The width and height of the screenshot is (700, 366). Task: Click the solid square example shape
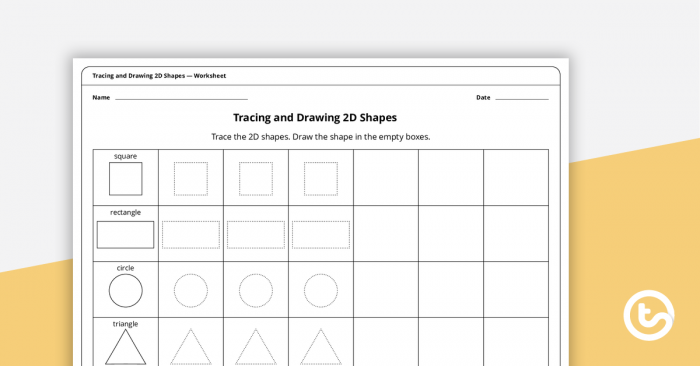125,179
